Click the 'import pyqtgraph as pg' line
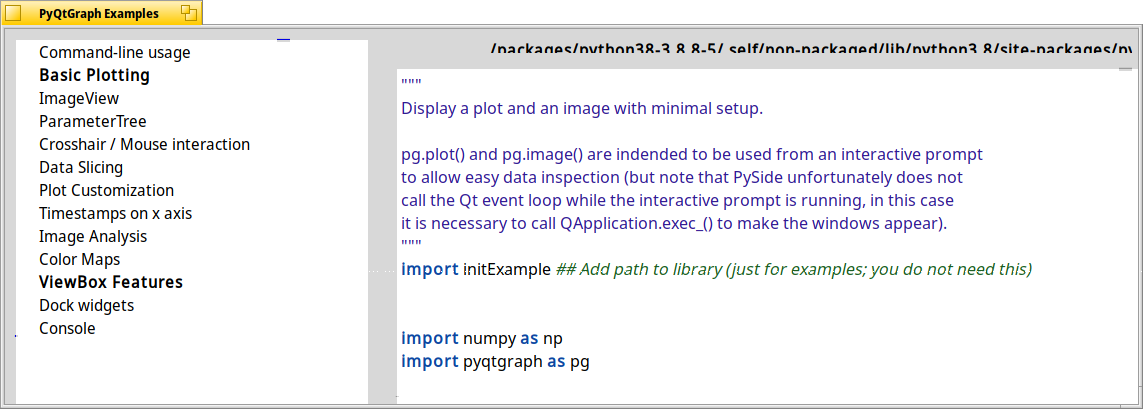 [495, 361]
